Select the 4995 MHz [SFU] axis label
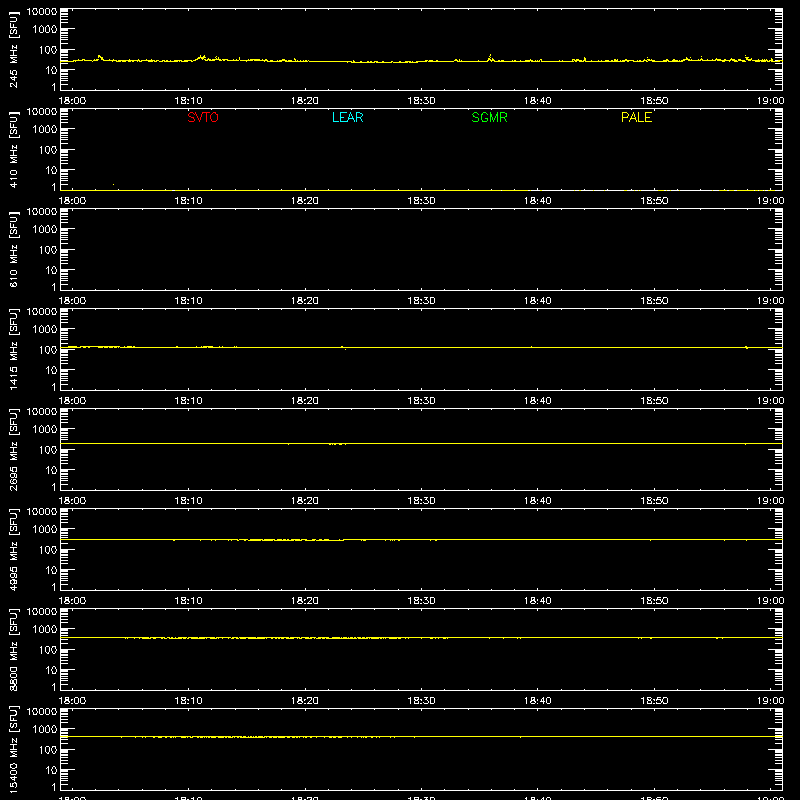The image size is (800, 800). pyautogui.click(x=14, y=549)
